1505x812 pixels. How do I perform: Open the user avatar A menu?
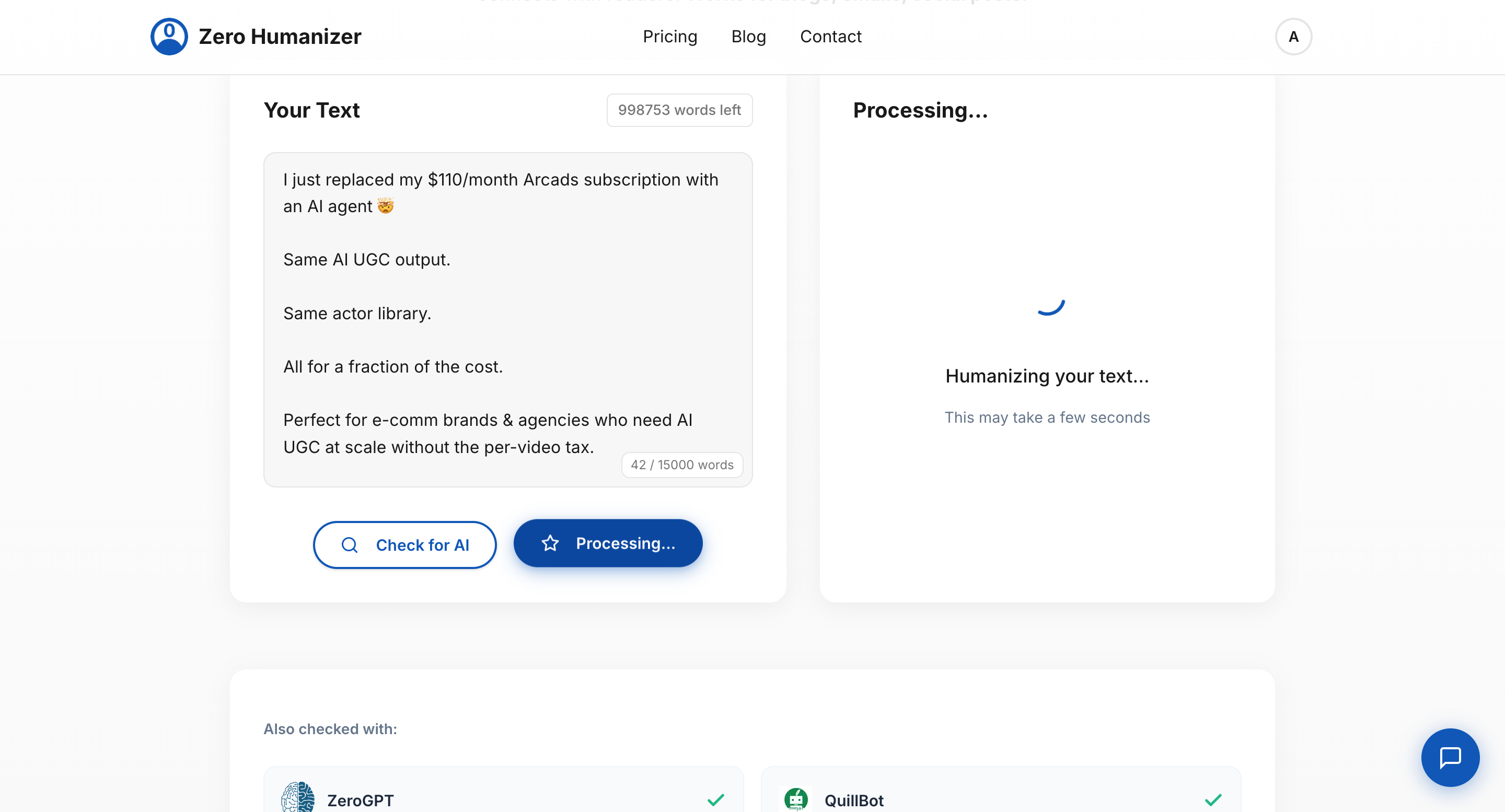(x=1293, y=36)
